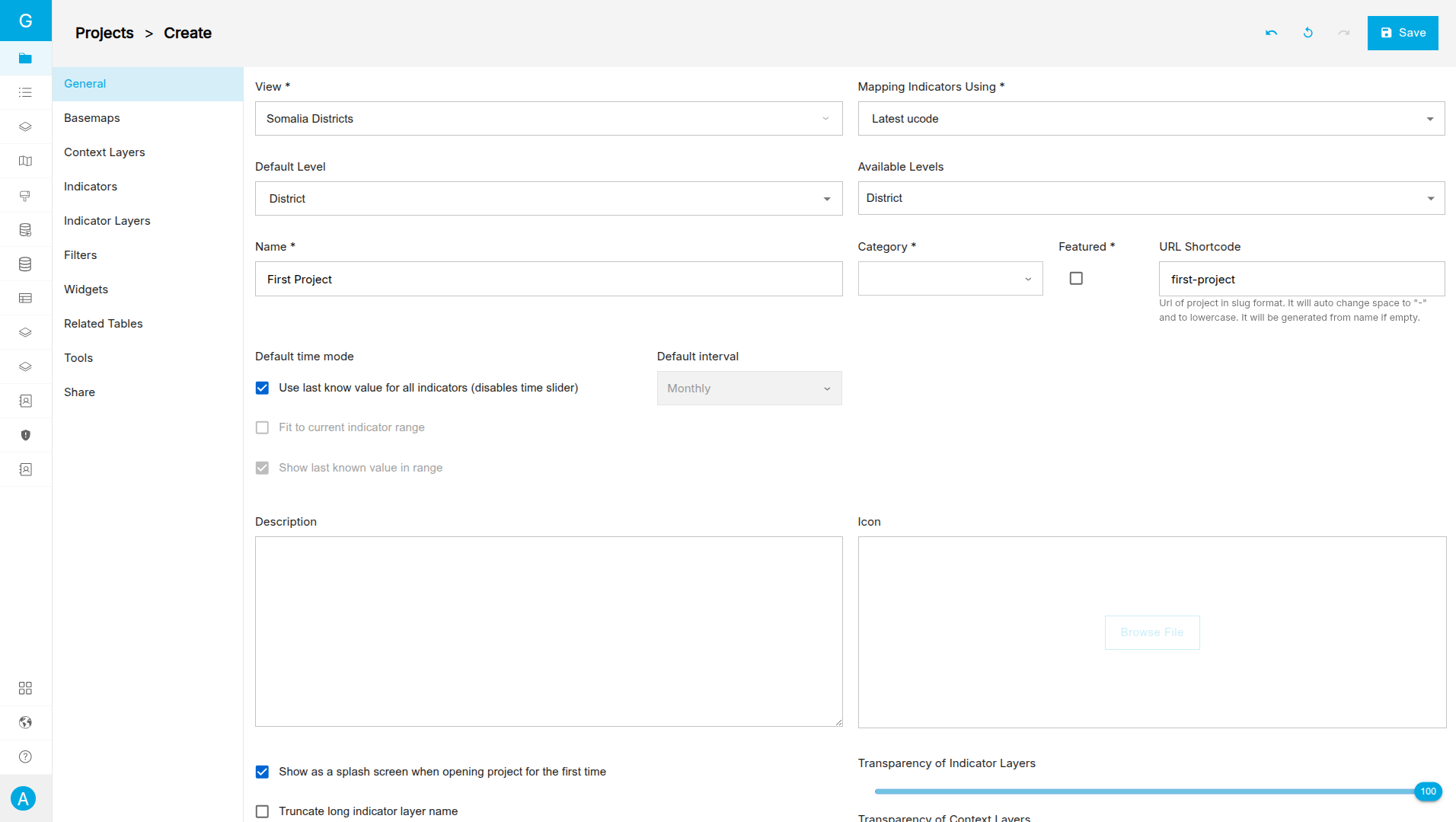
Task: Open the Mapping Indicators Using dropdown
Action: [1151, 119]
